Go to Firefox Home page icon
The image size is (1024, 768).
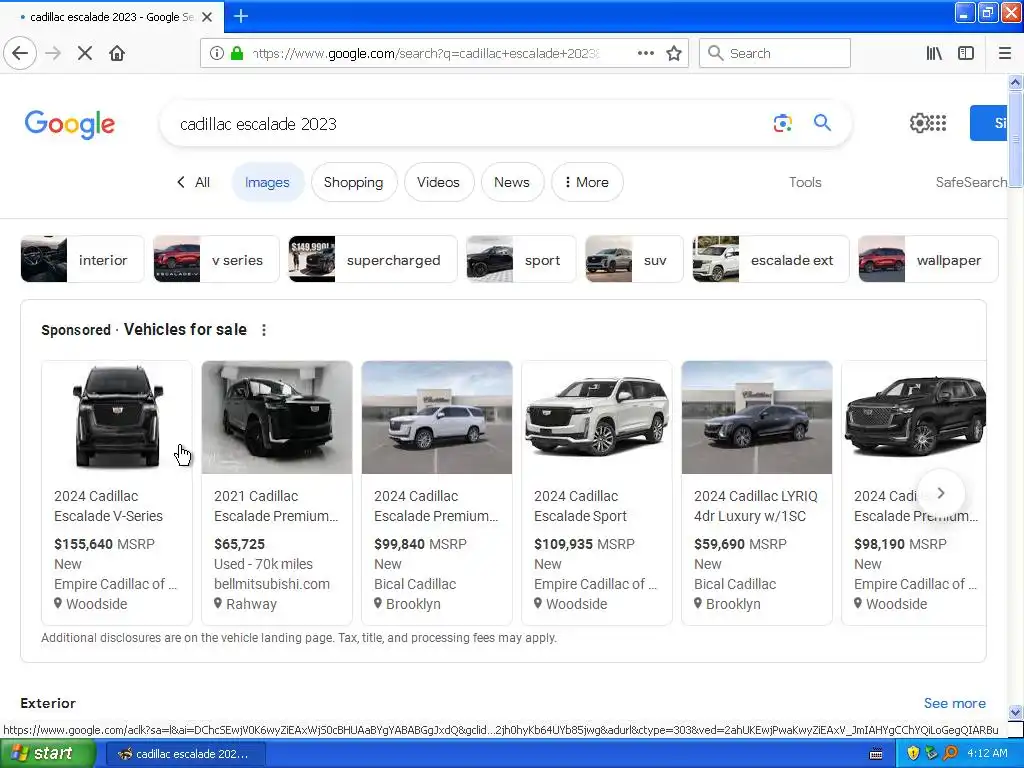pos(117,53)
